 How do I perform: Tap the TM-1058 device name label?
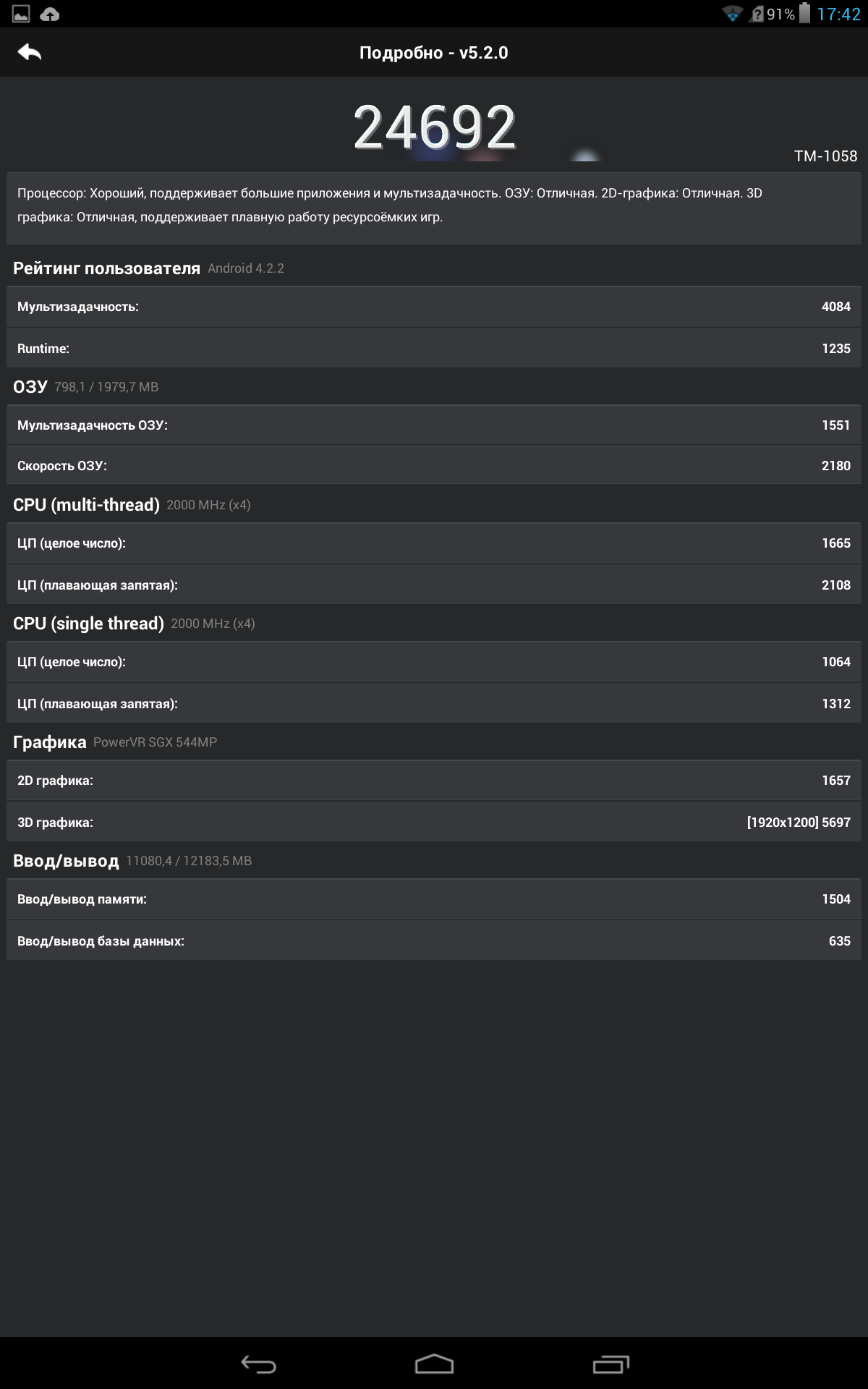coord(825,156)
